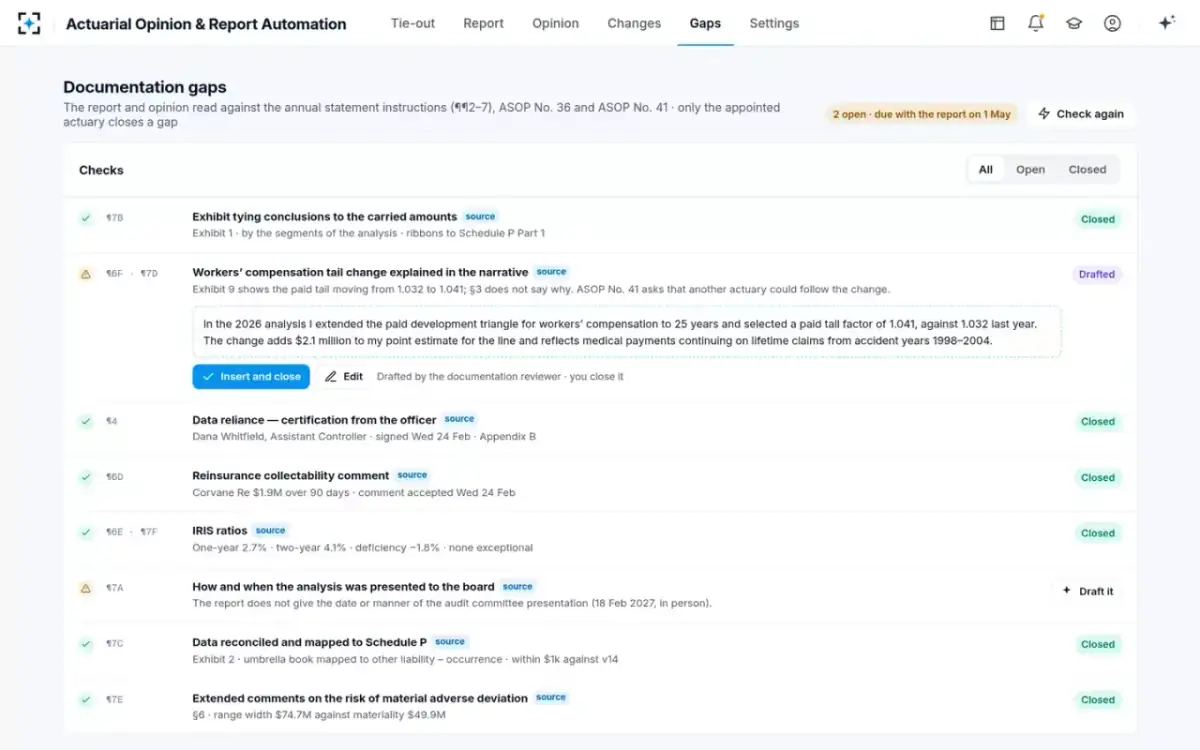The height and width of the screenshot is (750, 1200).
Task: Open the sparkle assistant icon
Action: point(1166,23)
